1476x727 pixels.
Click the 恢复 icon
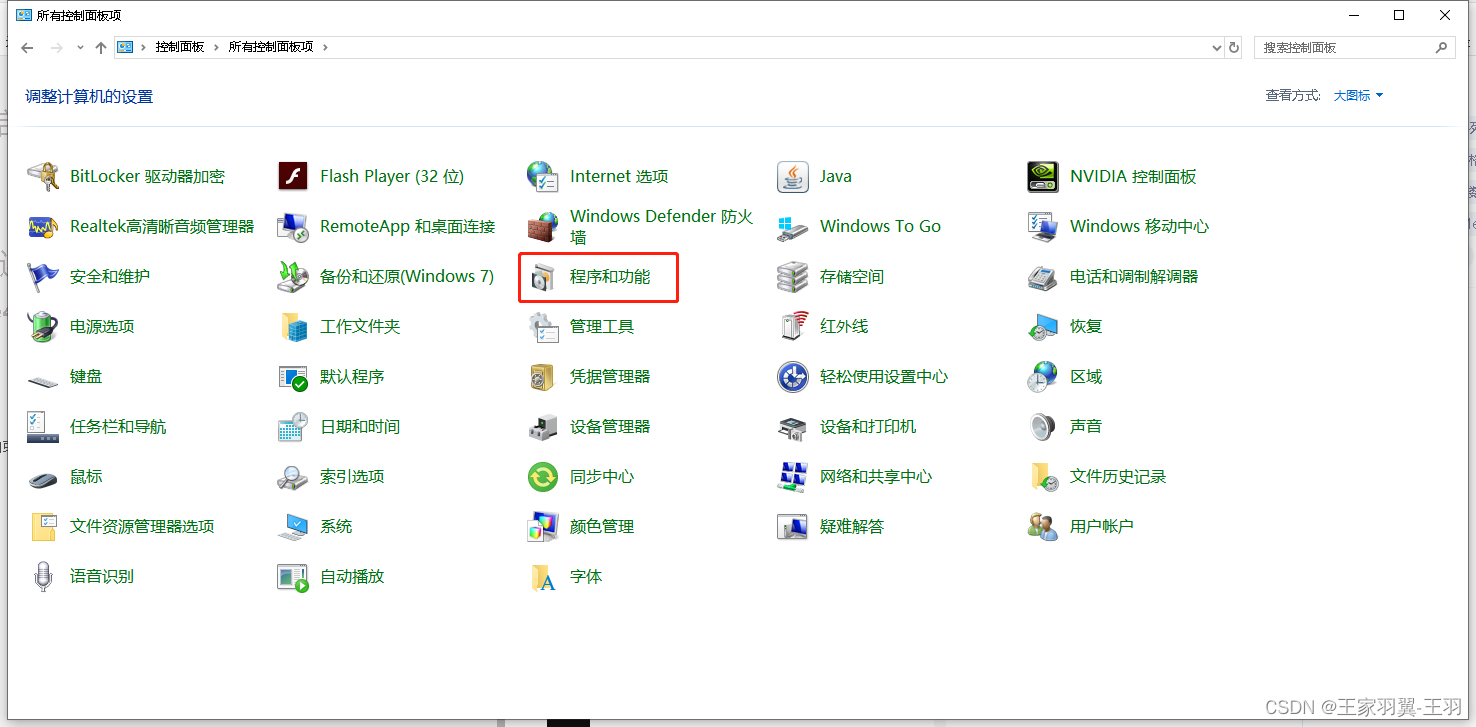pyautogui.click(x=1043, y=327)
